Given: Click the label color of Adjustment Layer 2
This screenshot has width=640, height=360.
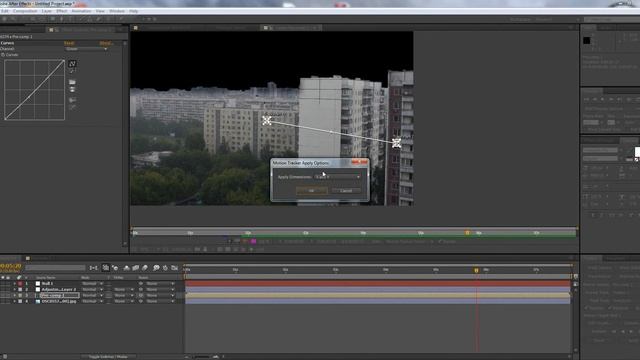Looking at the screenshot, I should [x=20, y=289].
